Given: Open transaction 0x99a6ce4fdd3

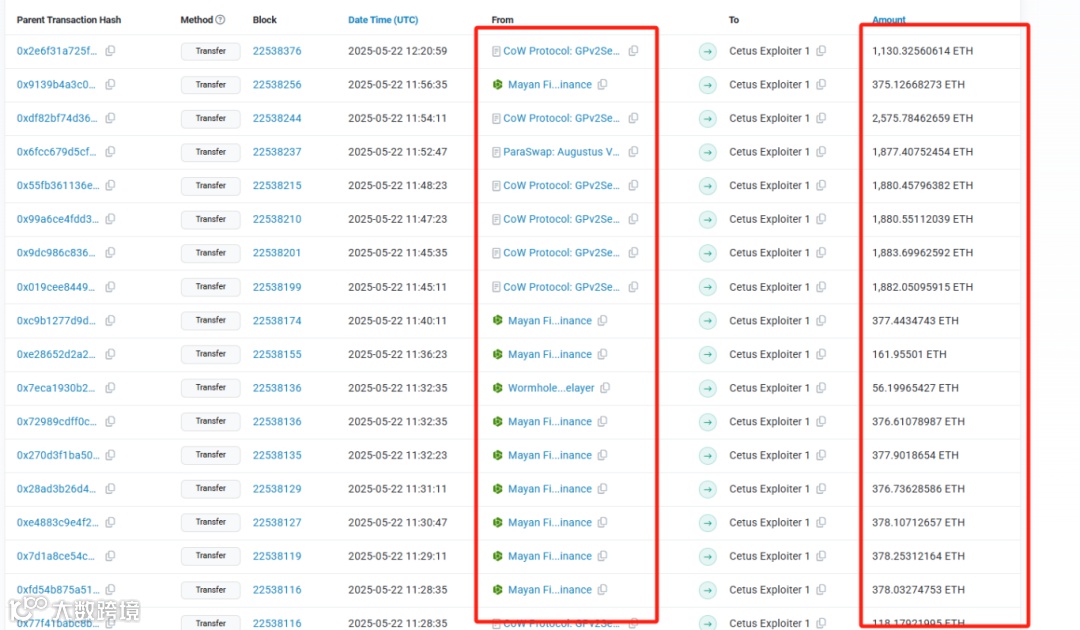Looking at the screenshot, I should [x=58, y=219].
